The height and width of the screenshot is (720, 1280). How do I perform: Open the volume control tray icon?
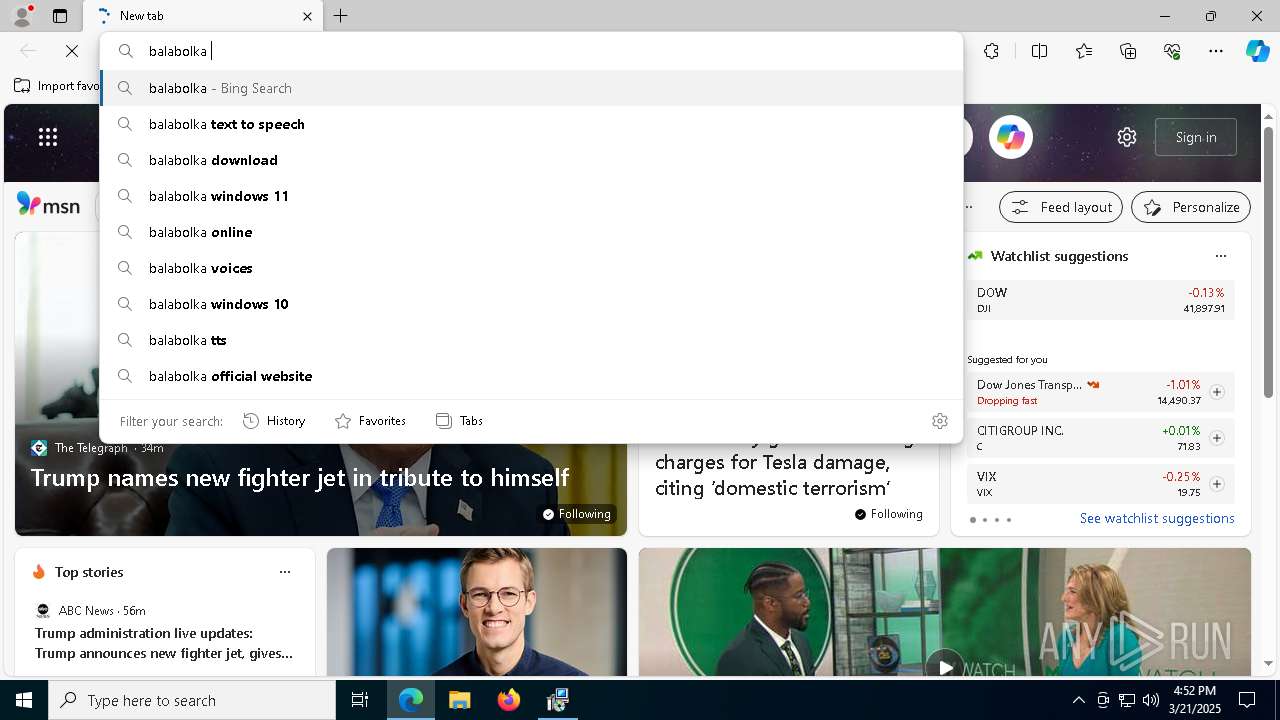click(x=1151, y=700)
